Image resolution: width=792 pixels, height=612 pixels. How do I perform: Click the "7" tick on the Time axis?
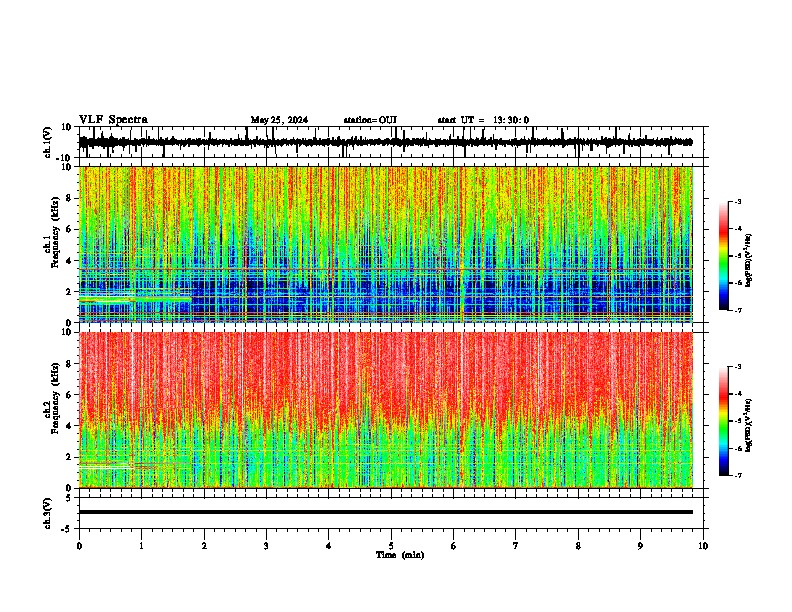pos(516,546)
